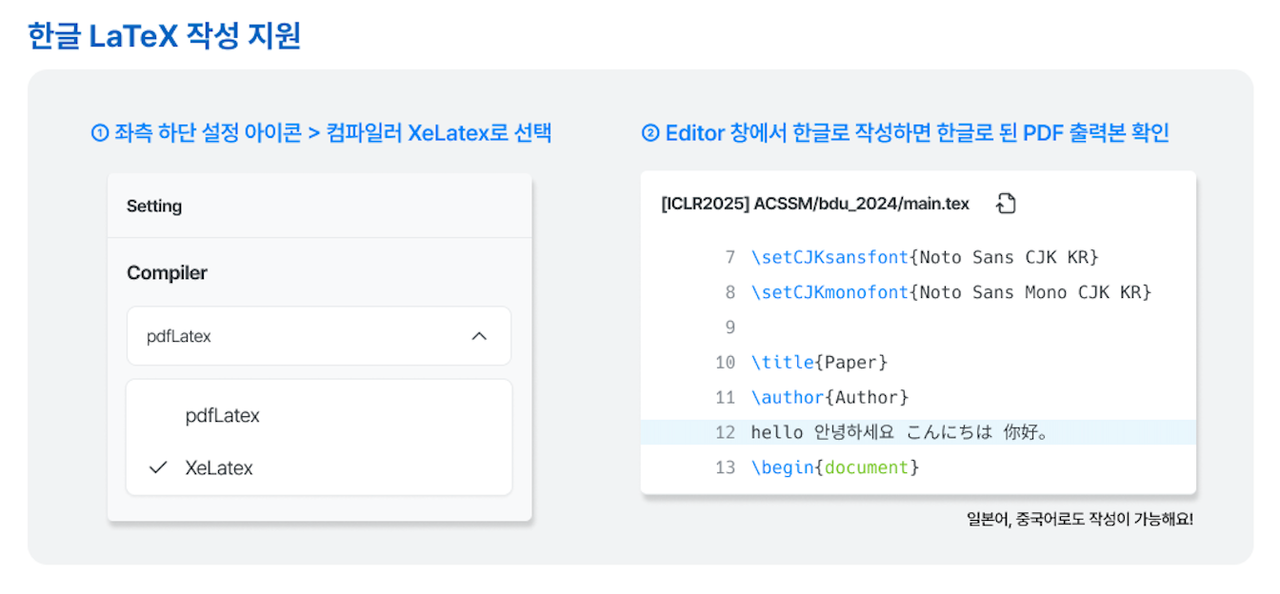Click the circled number one step icon
The image size is (1280, 594).
pos(99,133)
